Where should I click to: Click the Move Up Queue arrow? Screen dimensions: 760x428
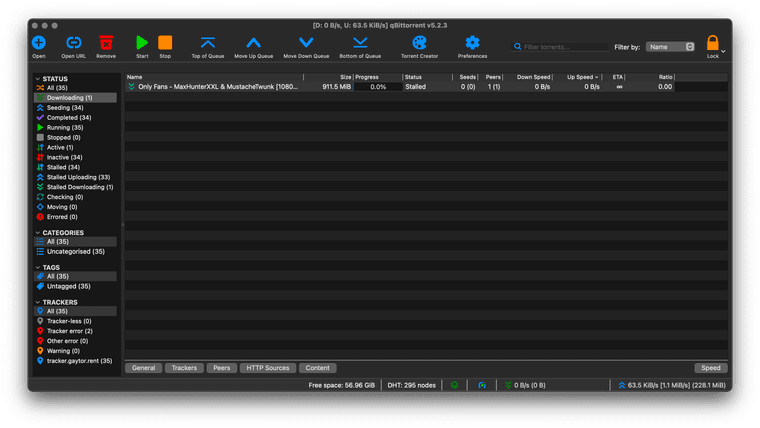(253, 43)
